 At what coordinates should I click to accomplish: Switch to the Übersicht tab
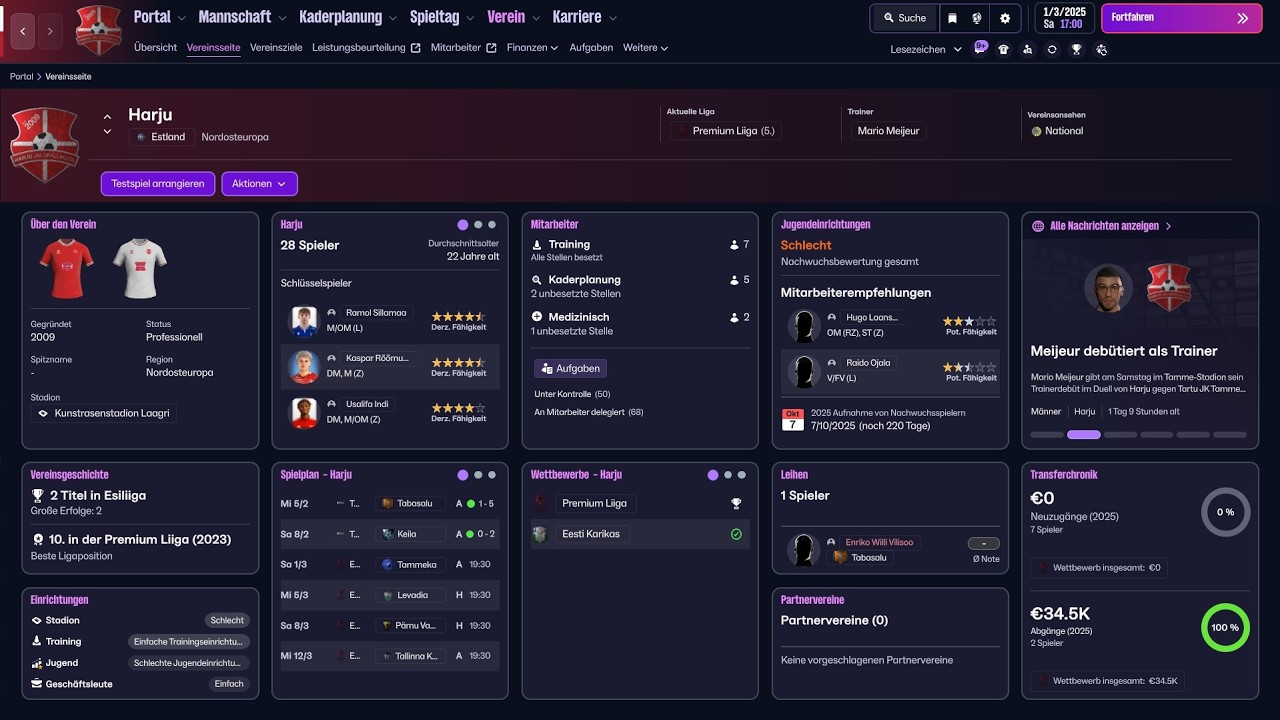(155, 48)
